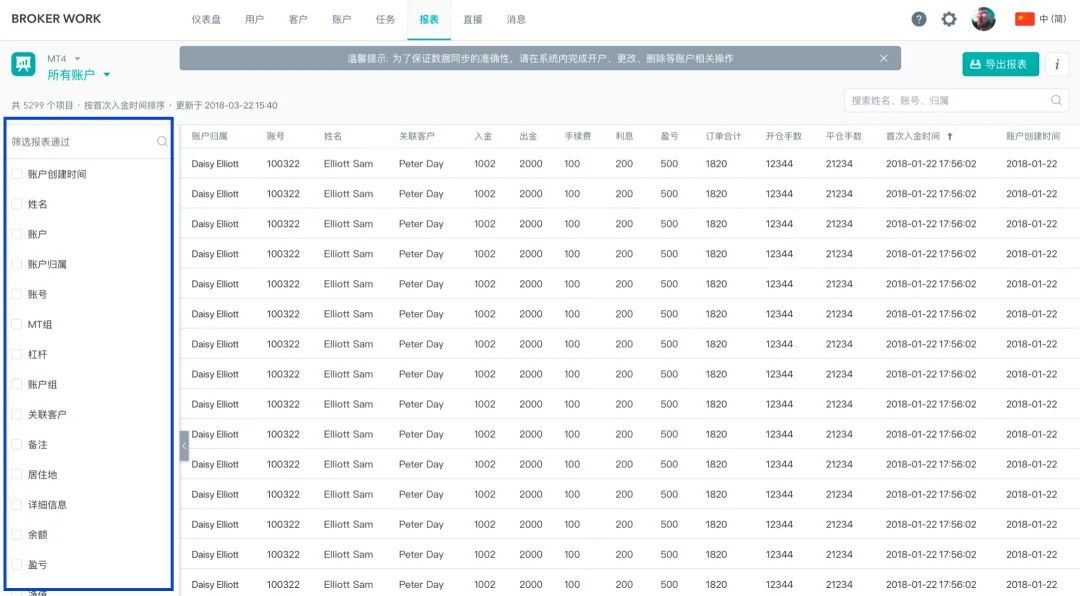This screenshot has width=1080, height=596.
Task: Enable the 账户归属 filter checkbox
Action: (17, 264)
